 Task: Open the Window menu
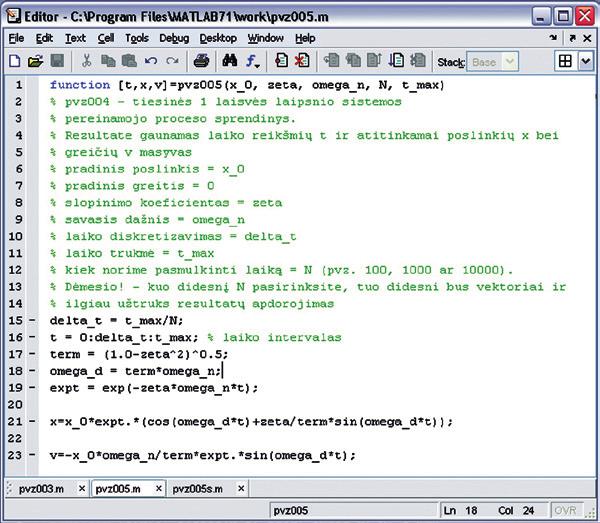[266, 38]
